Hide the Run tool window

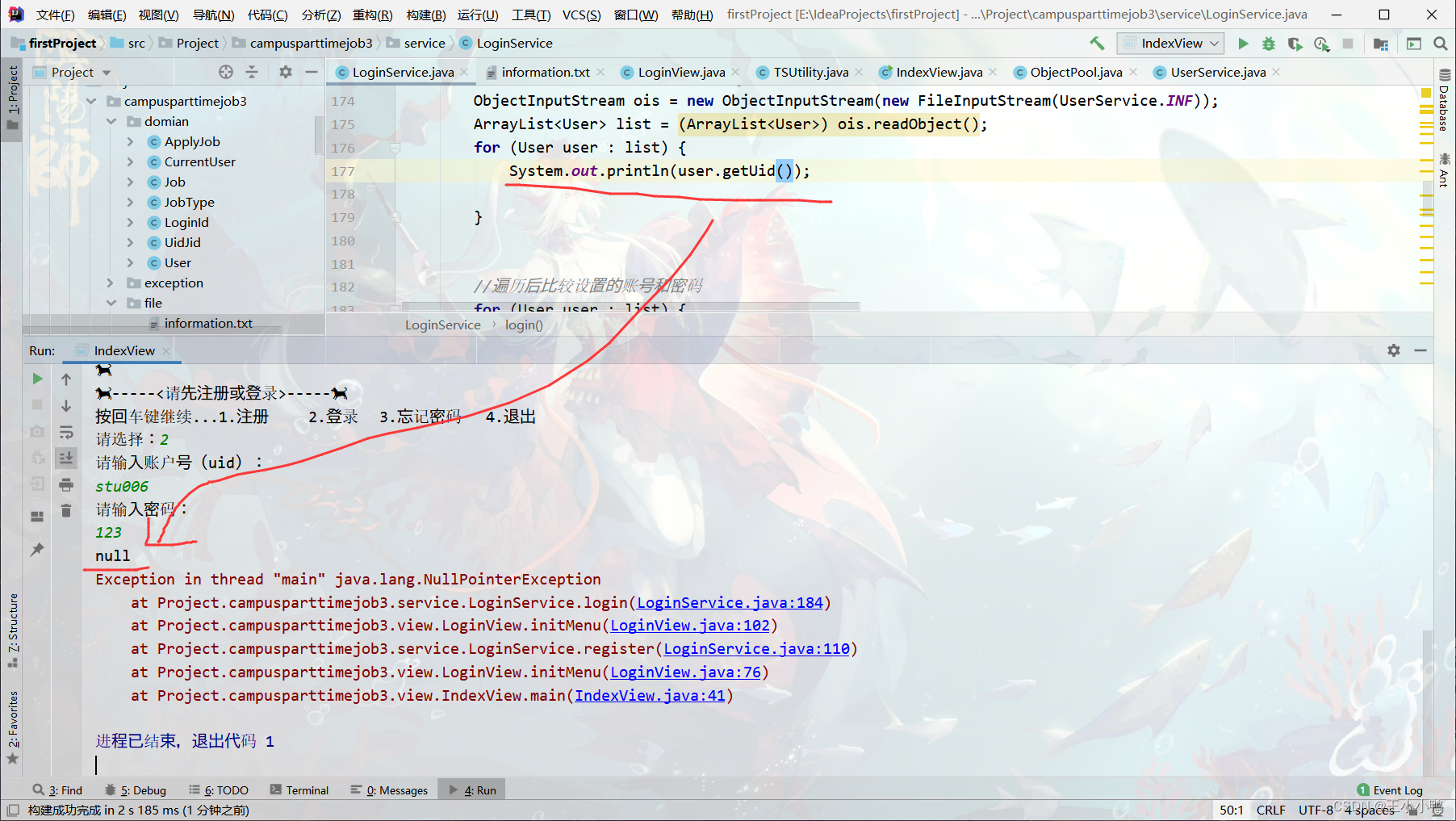1420,350
